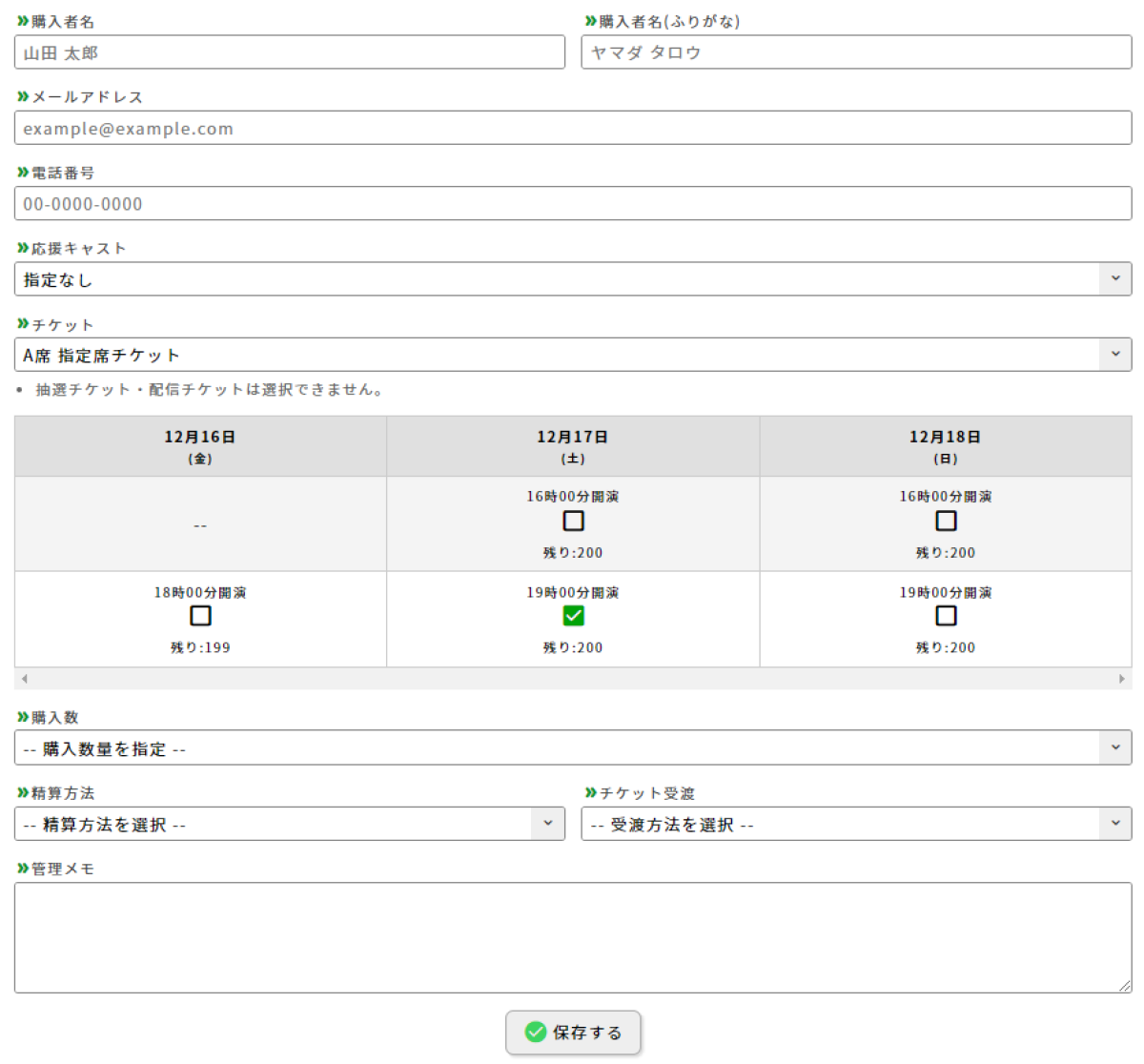Click the 保存する save button
The height and width of the screenshot is (1064, 1144).
coord(573,1033)
